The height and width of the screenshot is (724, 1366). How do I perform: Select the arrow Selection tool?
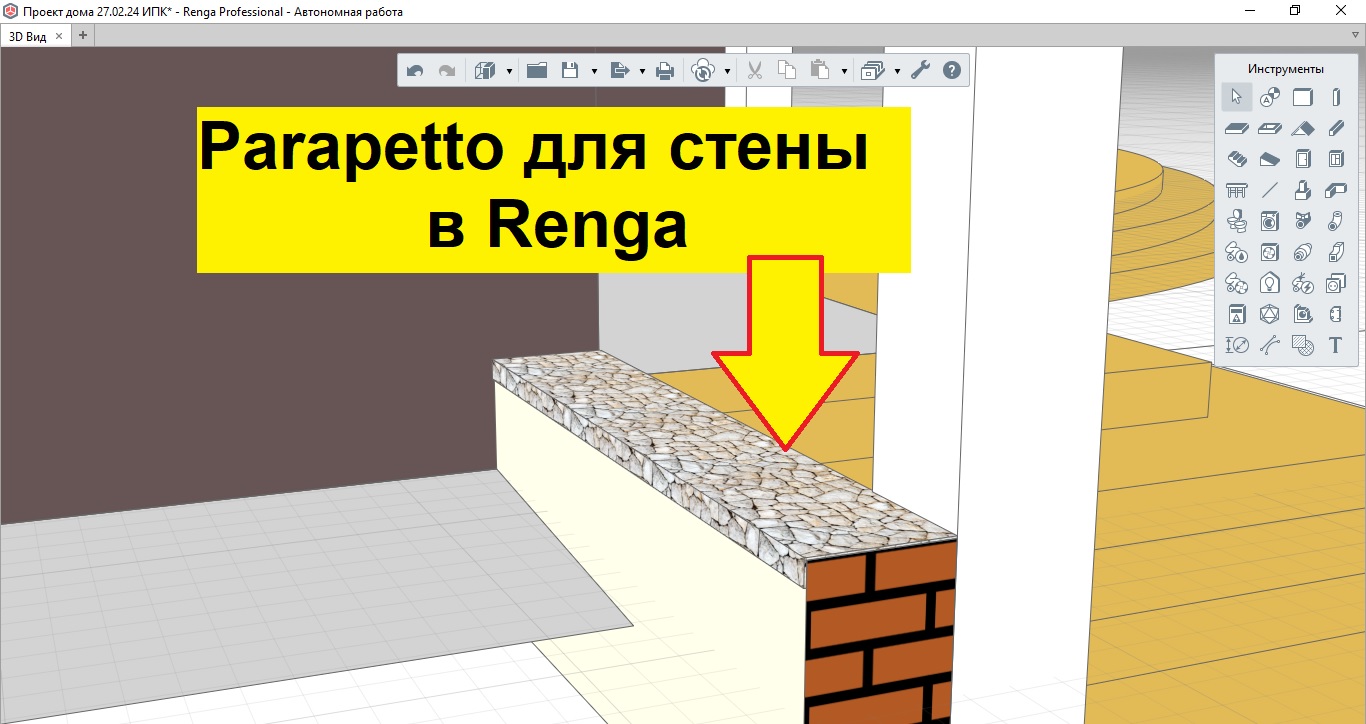(1237, 97)
